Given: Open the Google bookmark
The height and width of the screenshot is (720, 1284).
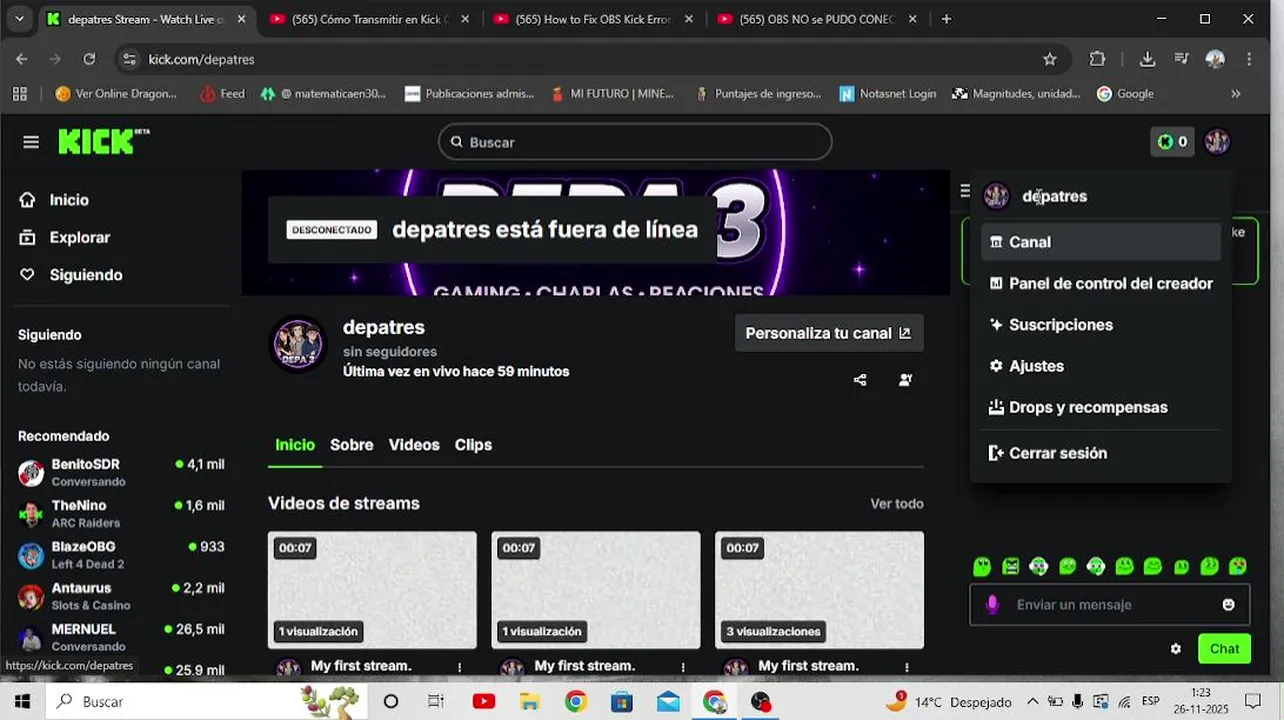Looking at the screenshot, I should pyautogui.click(x=1125, y=94).
